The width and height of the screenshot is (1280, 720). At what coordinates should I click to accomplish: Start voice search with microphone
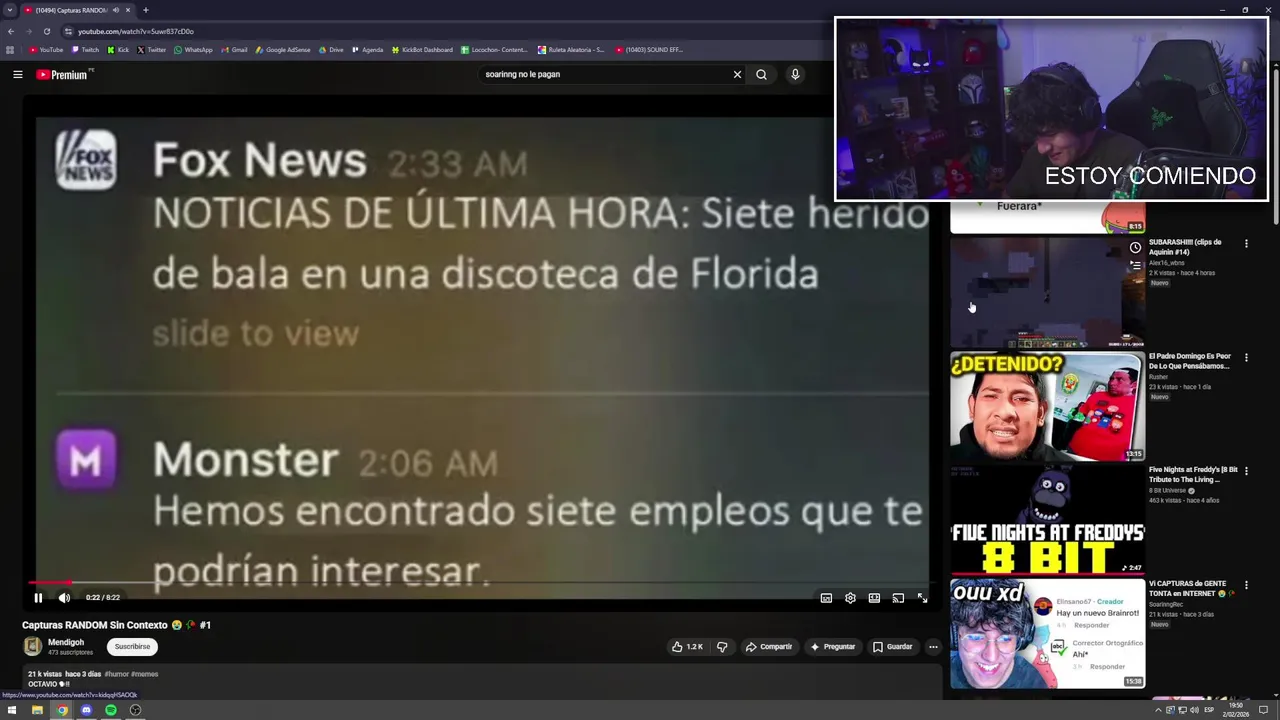795,74
